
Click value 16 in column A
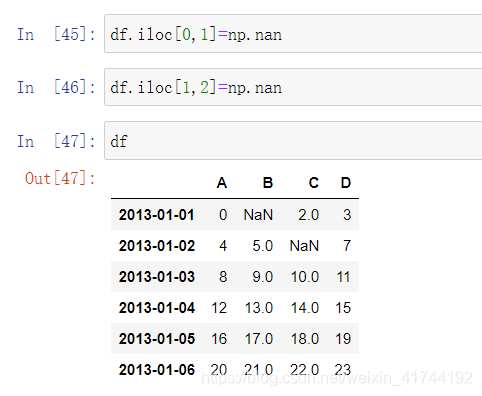[219, 339]
